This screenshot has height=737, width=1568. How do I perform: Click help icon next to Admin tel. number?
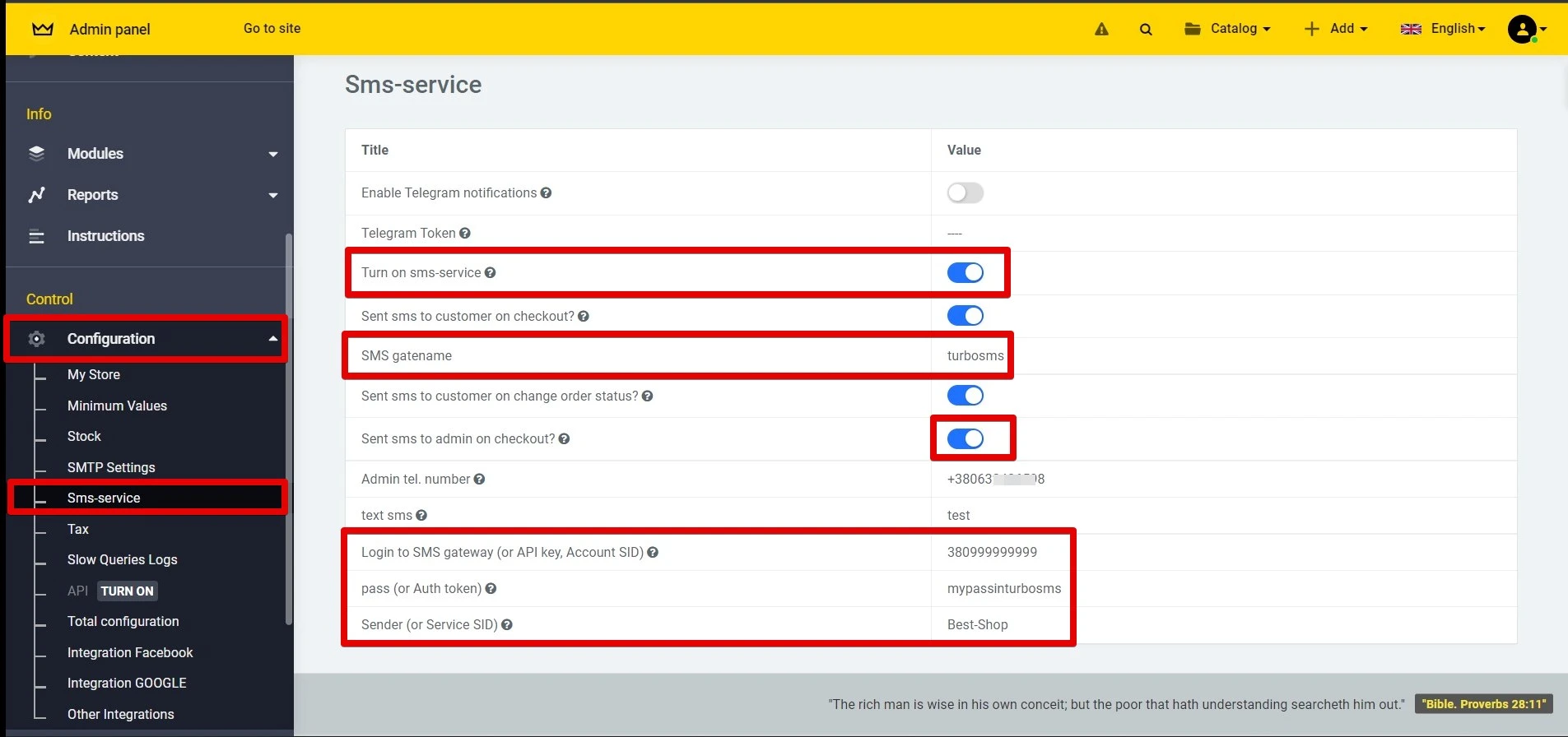[480, 480]
